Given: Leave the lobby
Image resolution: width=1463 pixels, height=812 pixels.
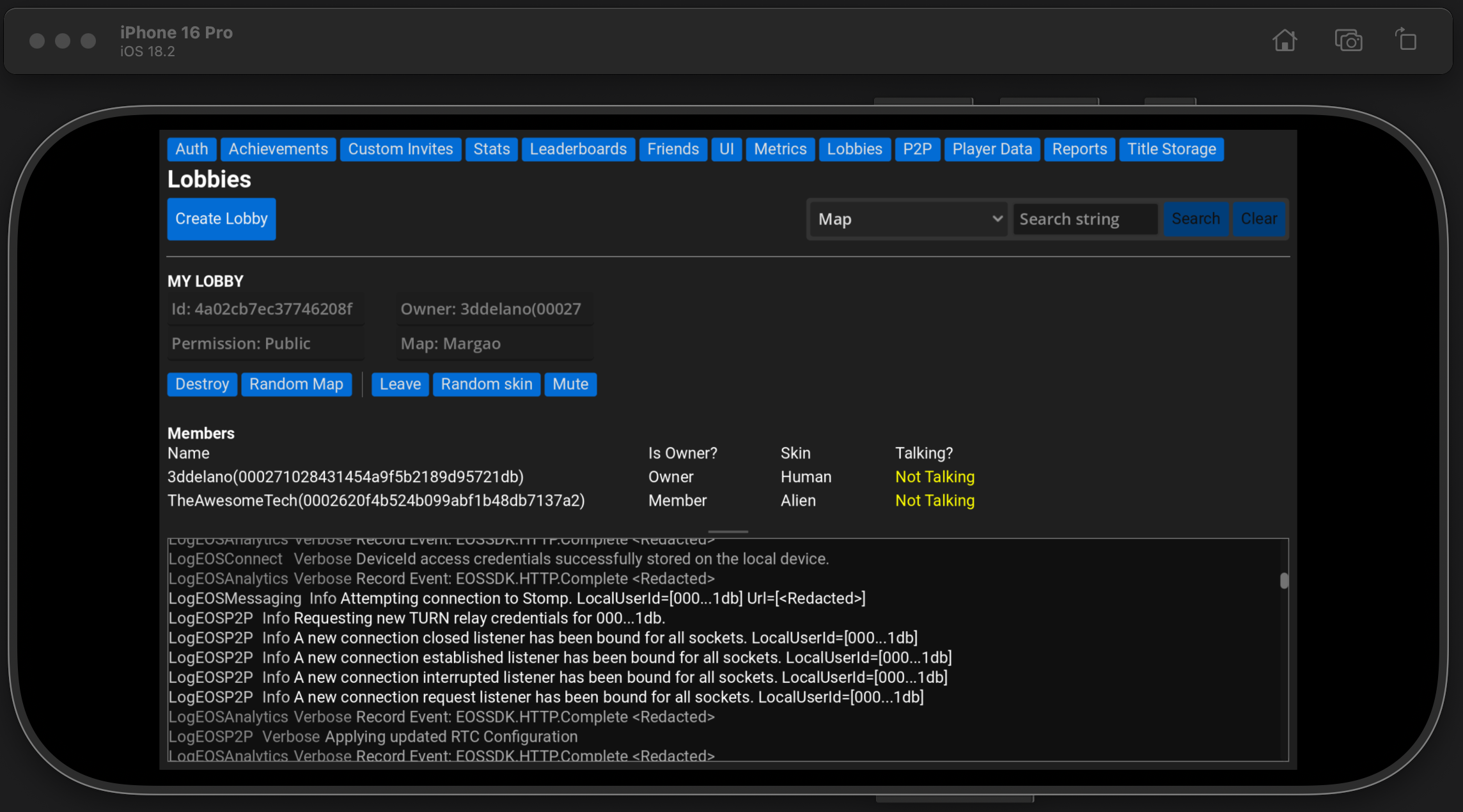Looking at the screenshot, I should (400, 384).
